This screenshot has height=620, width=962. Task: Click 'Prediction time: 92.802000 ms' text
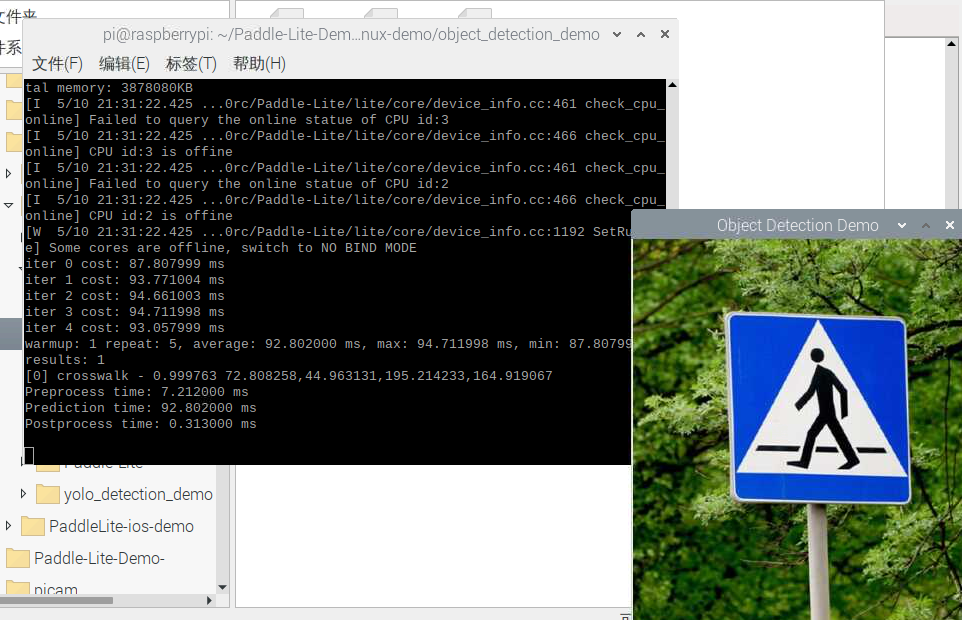tap(140, 408)
